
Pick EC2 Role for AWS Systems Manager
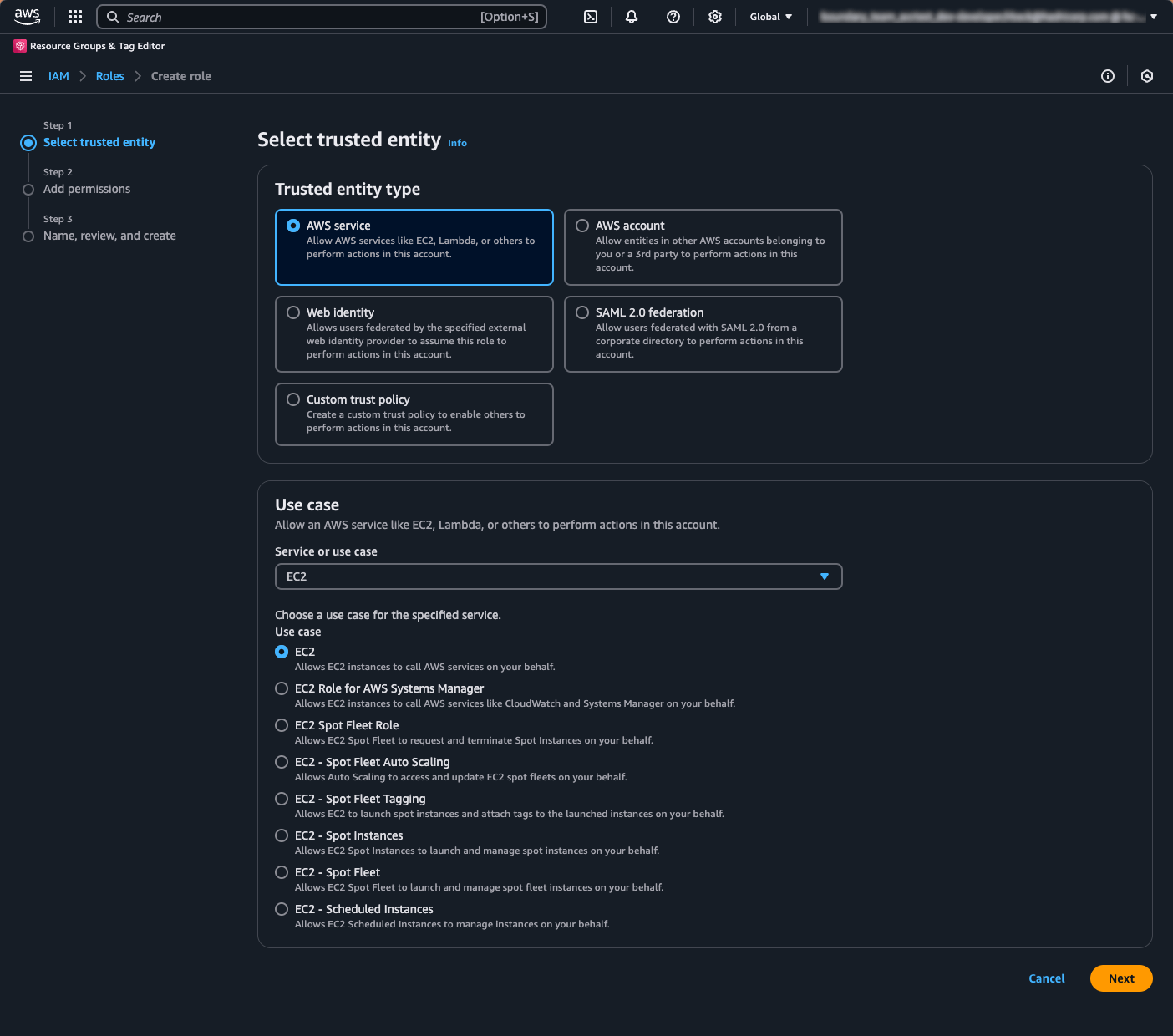click(282, 688)
